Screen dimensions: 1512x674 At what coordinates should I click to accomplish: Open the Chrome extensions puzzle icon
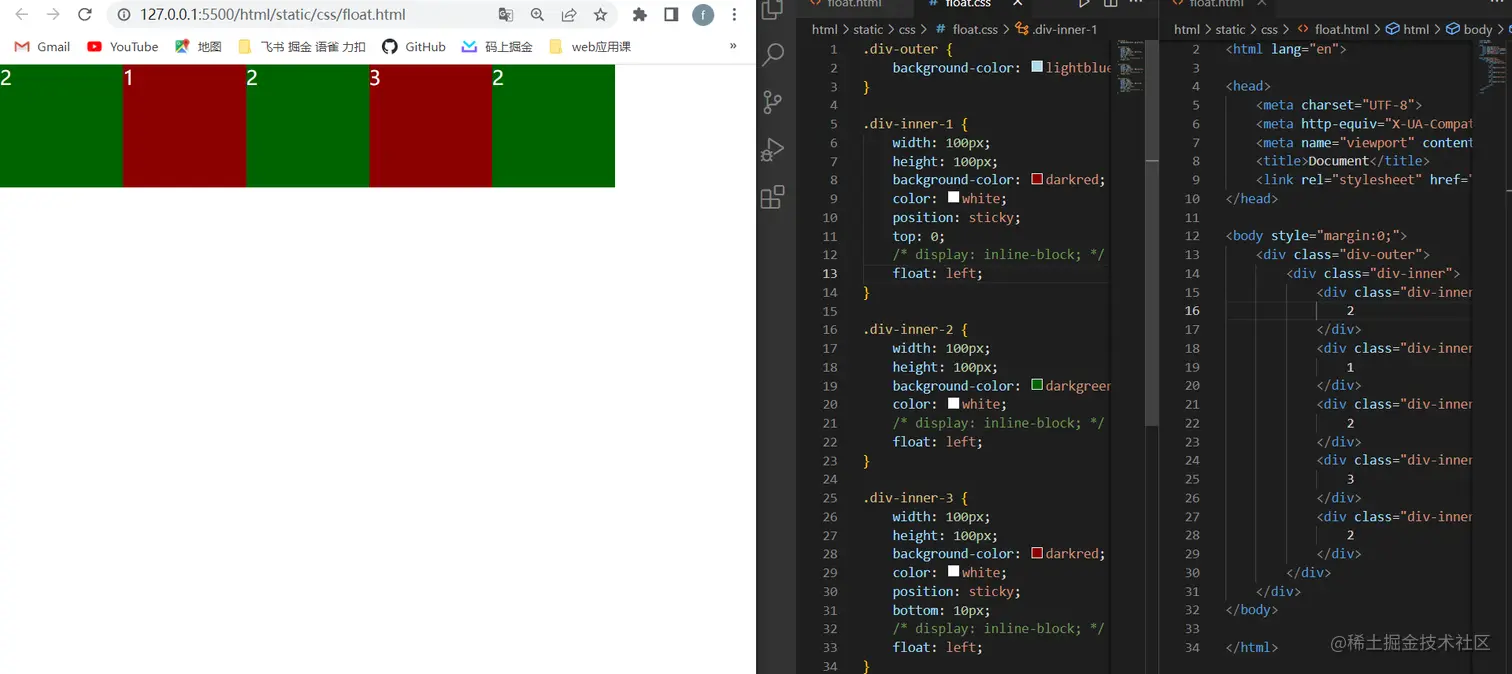pyautogui.click(x=640, y=15)
